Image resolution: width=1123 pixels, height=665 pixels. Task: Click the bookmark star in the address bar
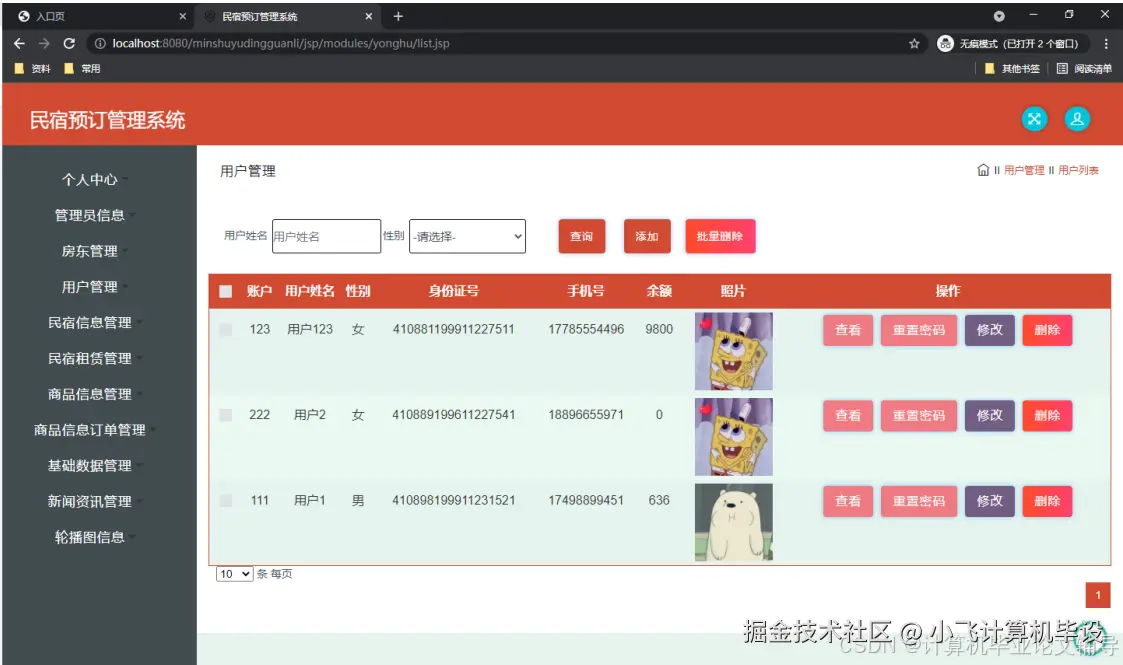point(914,43)
